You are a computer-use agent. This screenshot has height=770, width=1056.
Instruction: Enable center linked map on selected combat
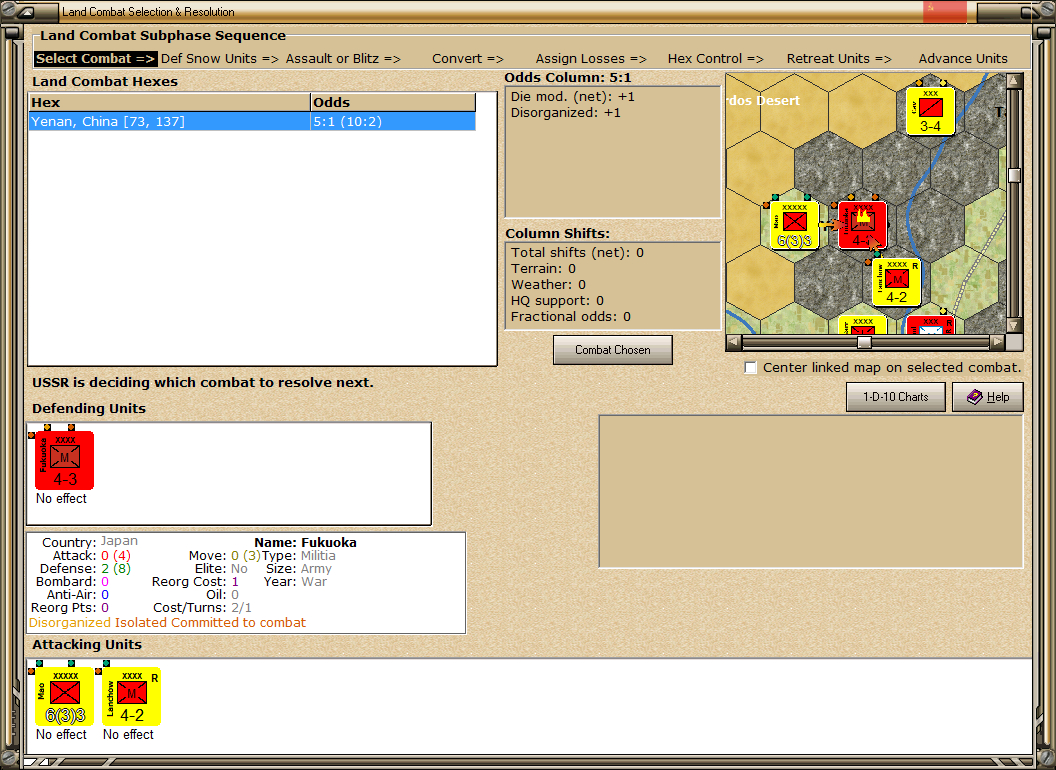pyautogui.click(x=751, y=368)
